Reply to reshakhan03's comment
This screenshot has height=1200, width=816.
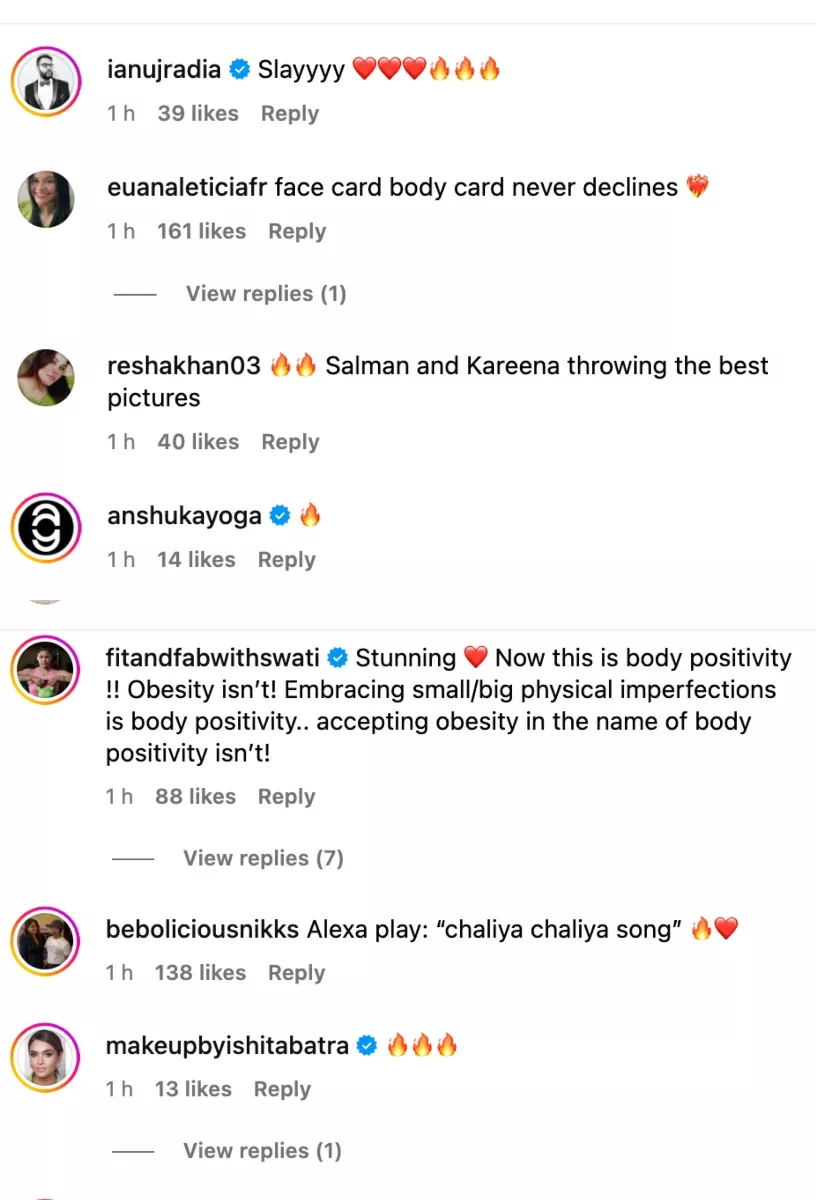pyautogui.click(x=290, y=442)
